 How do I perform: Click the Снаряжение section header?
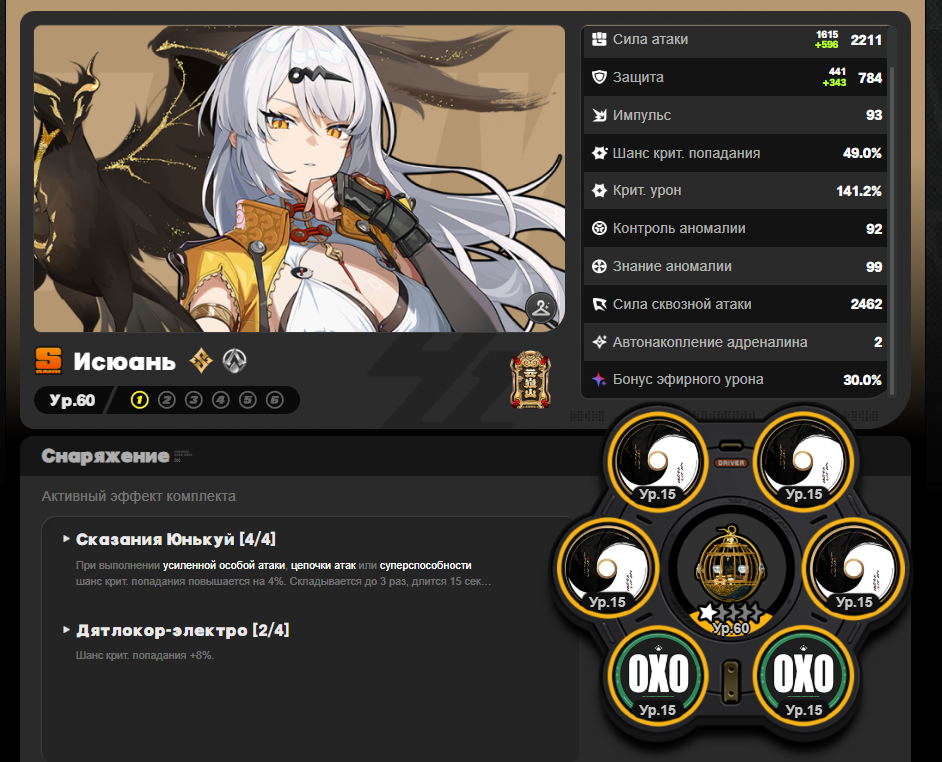105,456
